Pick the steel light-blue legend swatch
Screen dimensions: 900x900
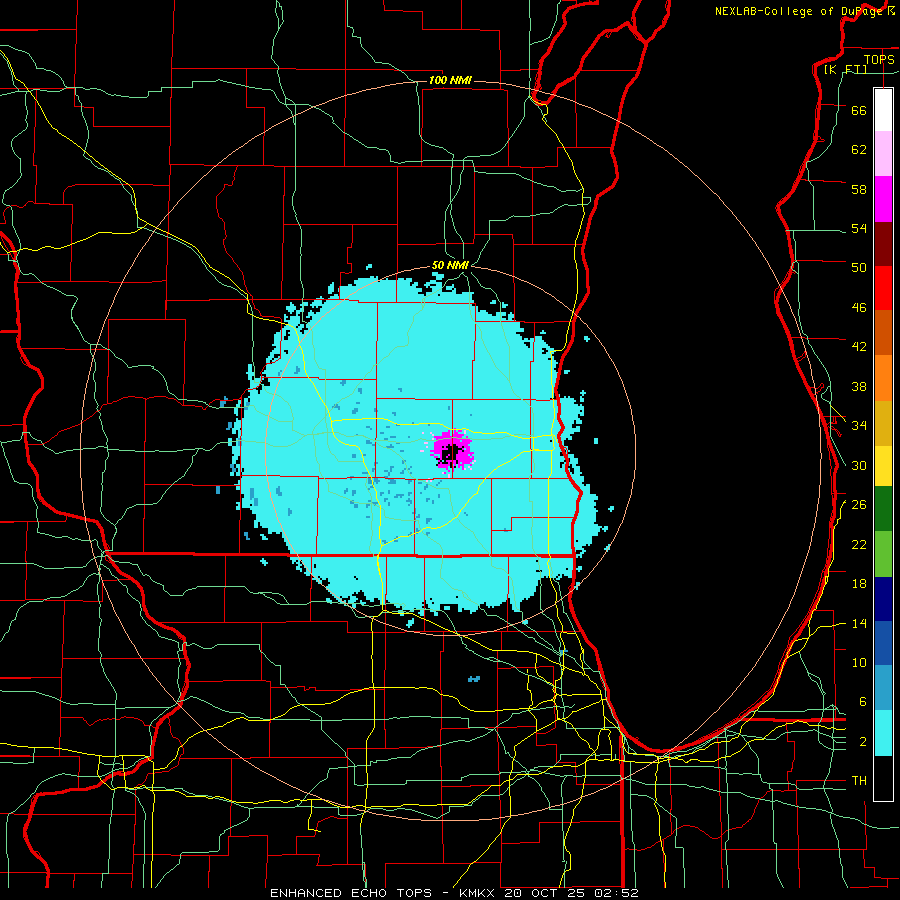(x=883, y=688)
